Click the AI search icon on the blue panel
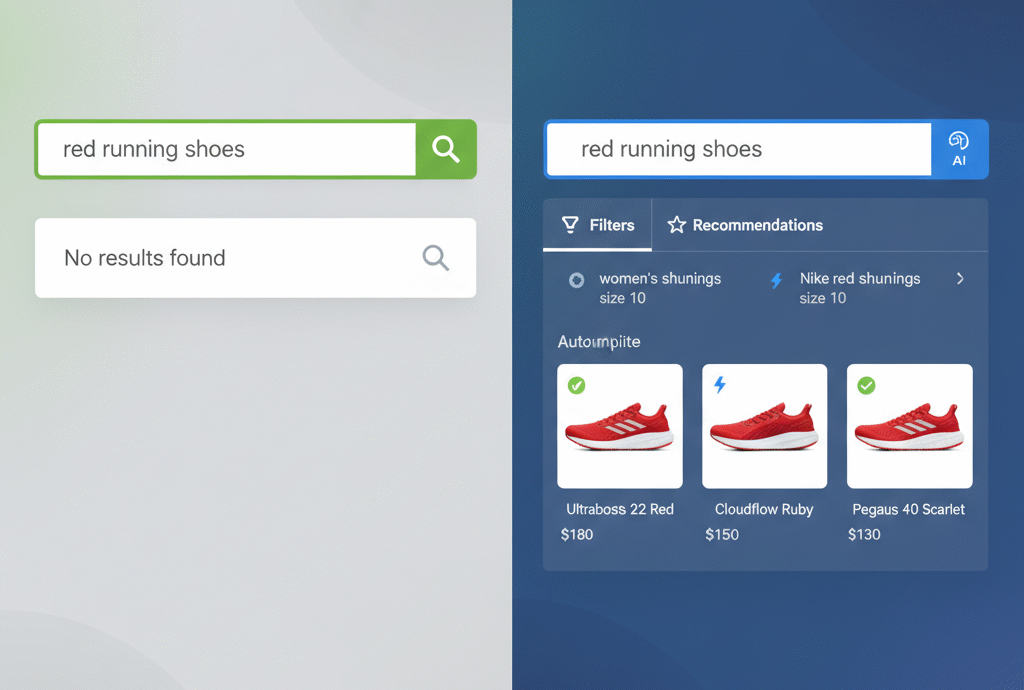Viewport: 1024px width, 690px height. (960, 148)
